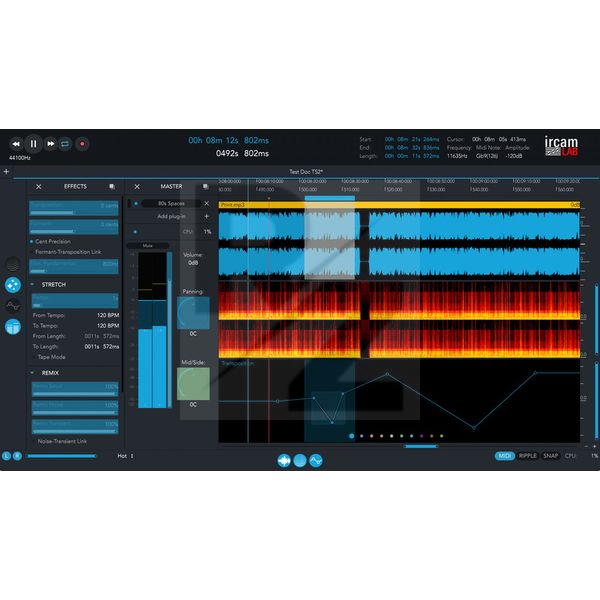
Task: Pause playback in the transport bar
Action: pos(33,144)
